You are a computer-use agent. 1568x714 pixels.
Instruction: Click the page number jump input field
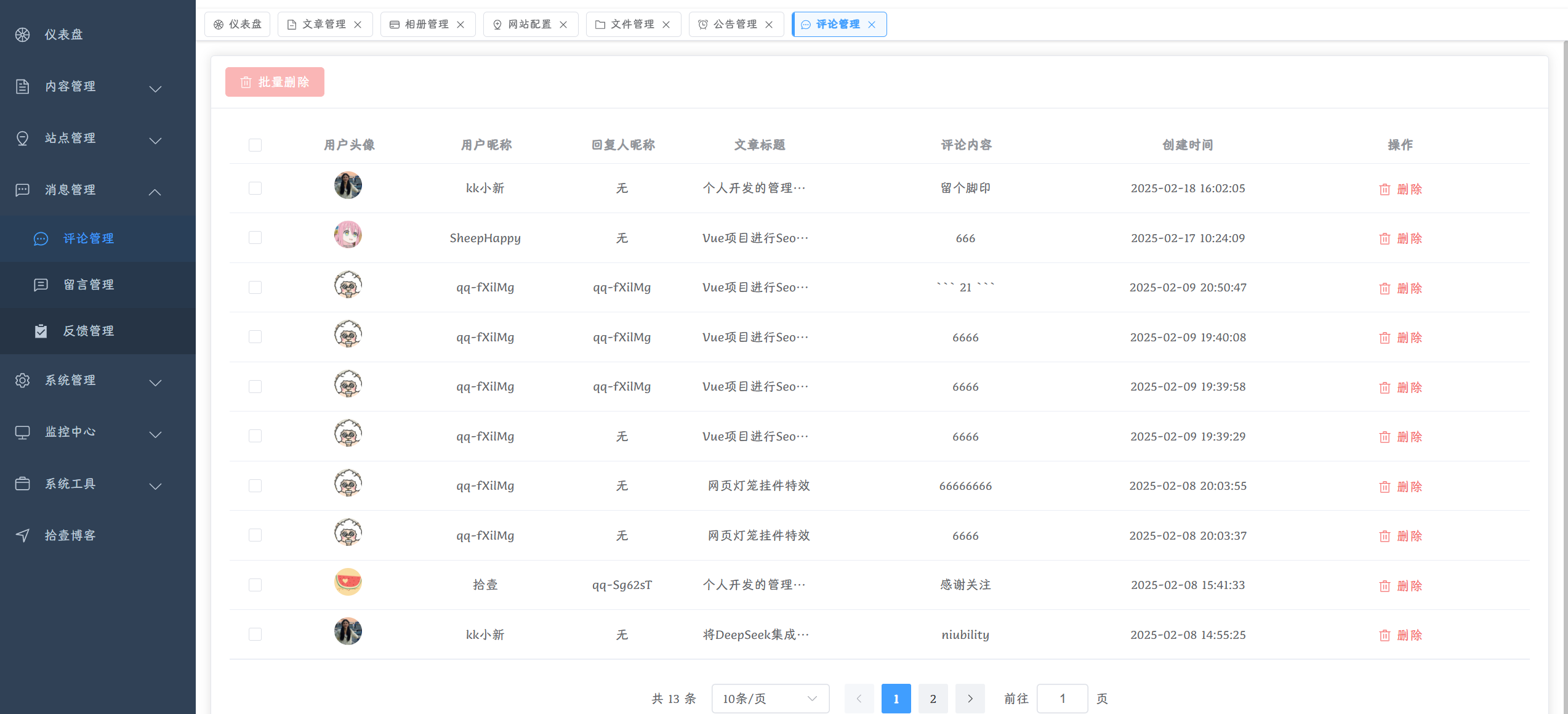(x=1062, y=698)
